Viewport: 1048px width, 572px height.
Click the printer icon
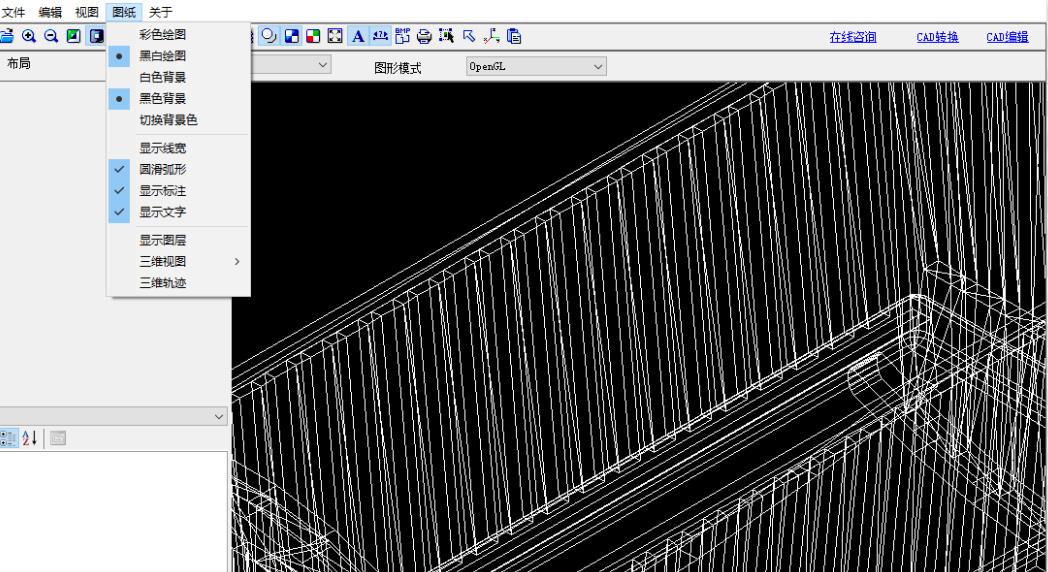(424, 36)
